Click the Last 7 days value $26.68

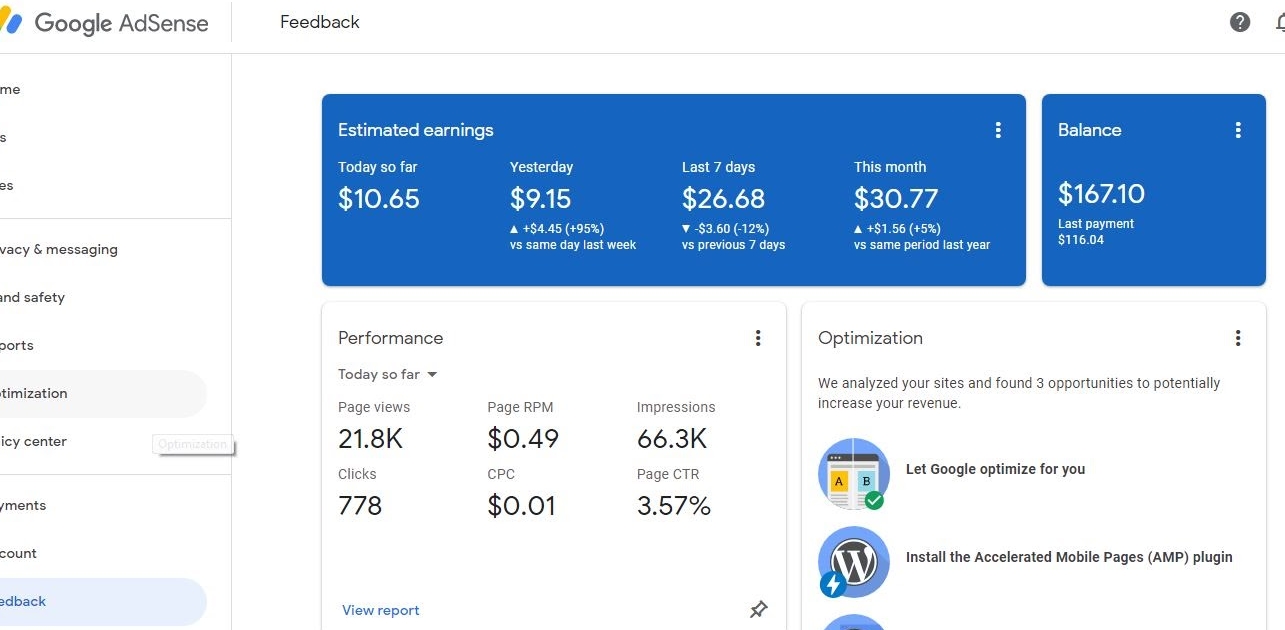click(x=724, y=199)
